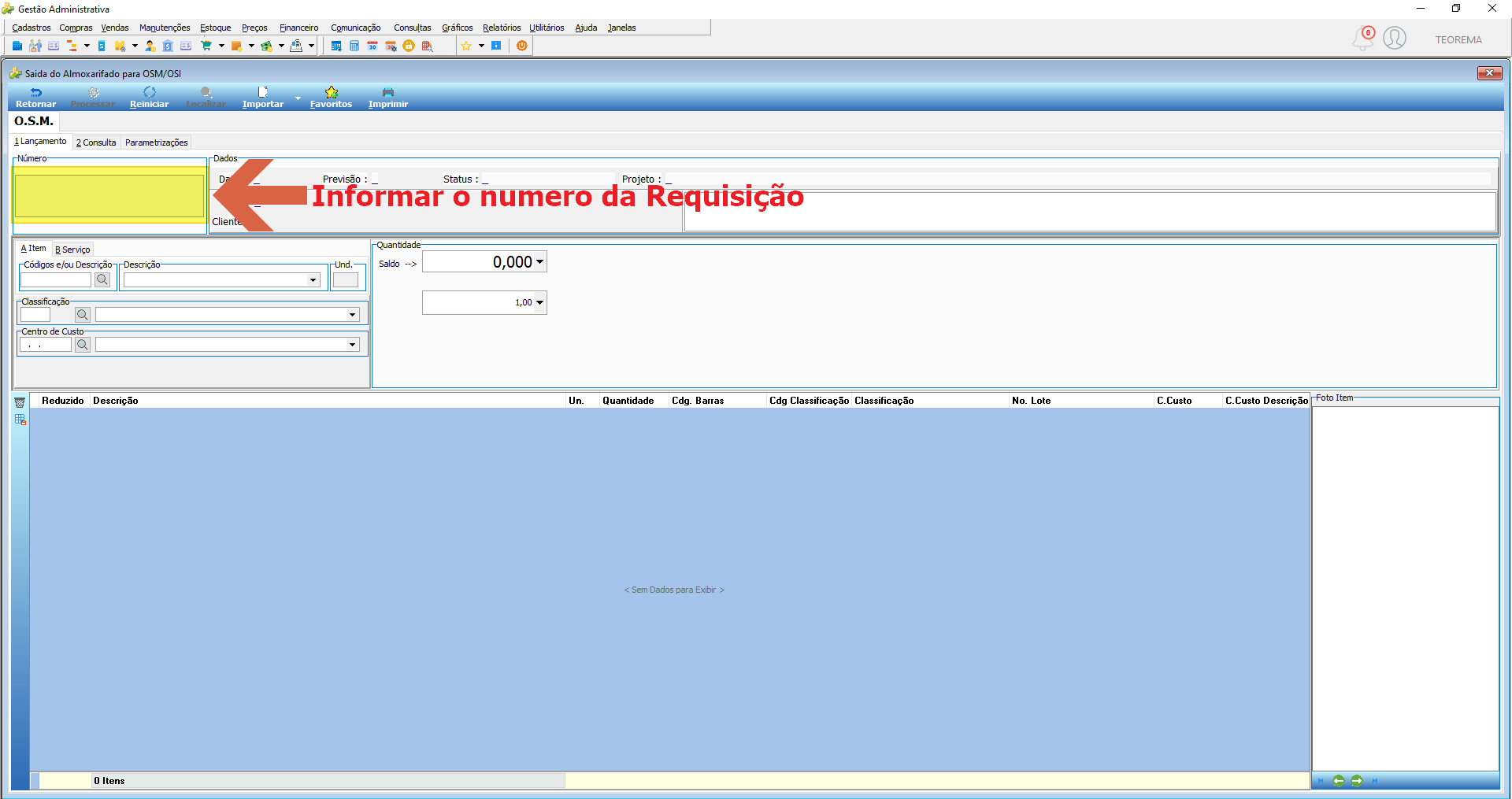Click the Classificação code input field

tap(35, 315)
